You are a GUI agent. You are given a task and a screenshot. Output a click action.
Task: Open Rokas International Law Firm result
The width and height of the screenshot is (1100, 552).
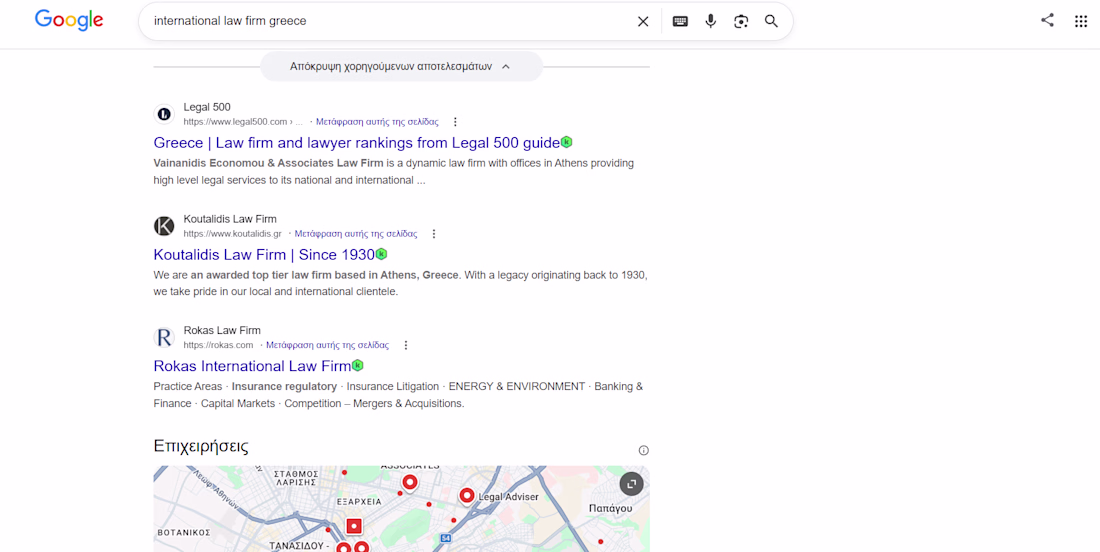(x=252, y=366)
